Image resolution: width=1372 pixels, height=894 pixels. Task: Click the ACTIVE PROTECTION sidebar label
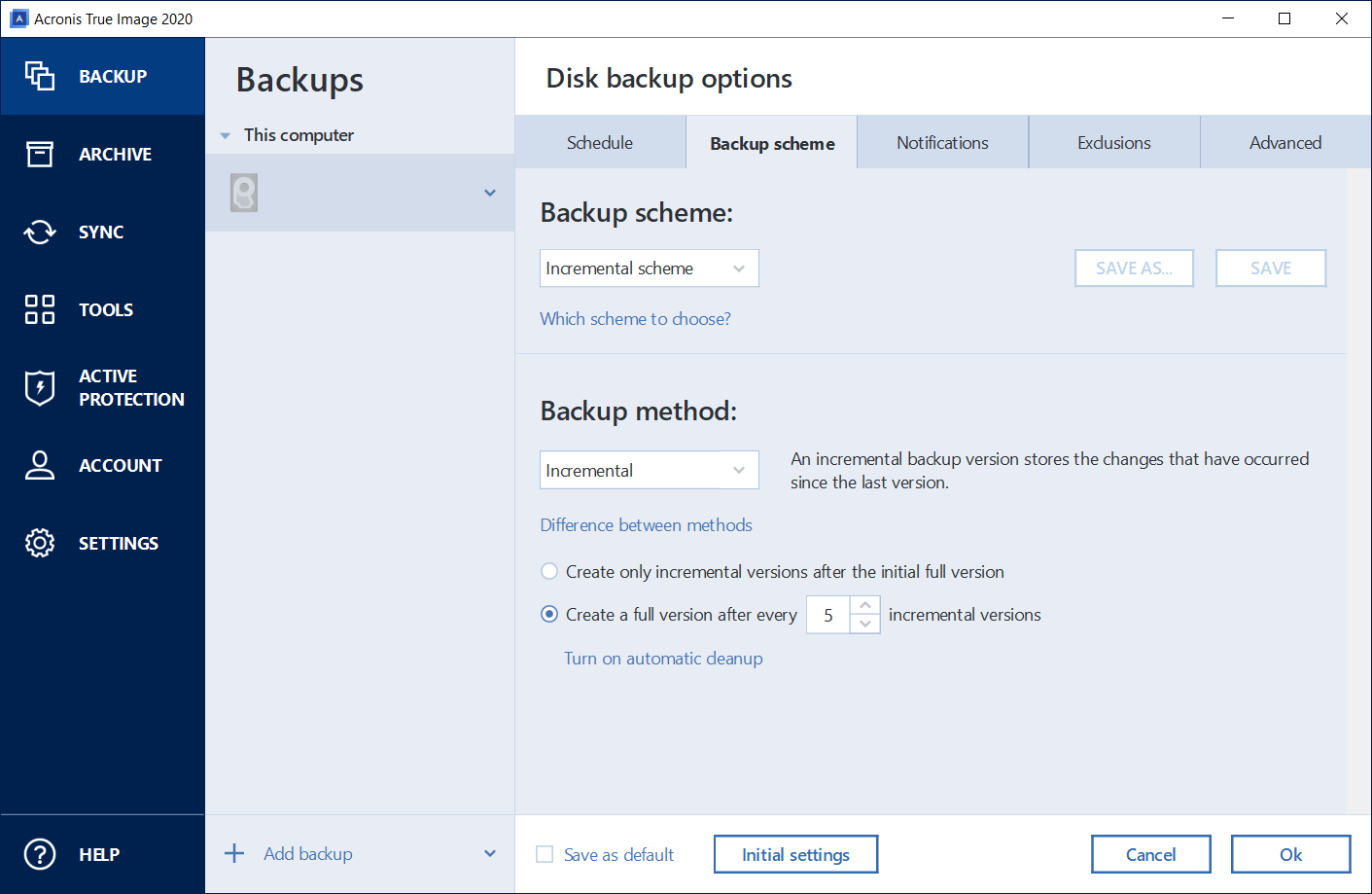[x=131, y=387]
